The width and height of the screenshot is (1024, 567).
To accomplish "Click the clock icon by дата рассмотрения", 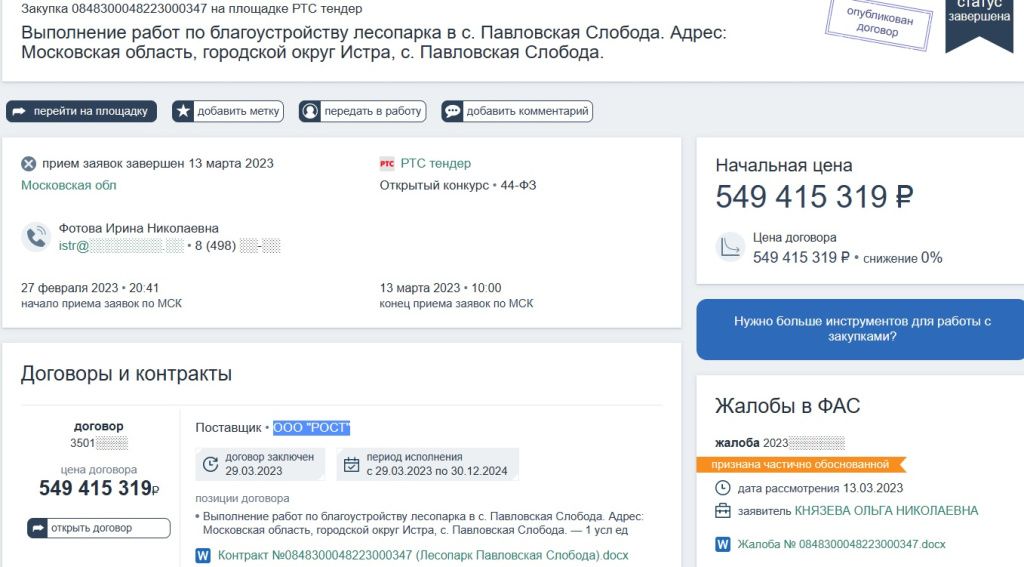I will tap(723, 488).
